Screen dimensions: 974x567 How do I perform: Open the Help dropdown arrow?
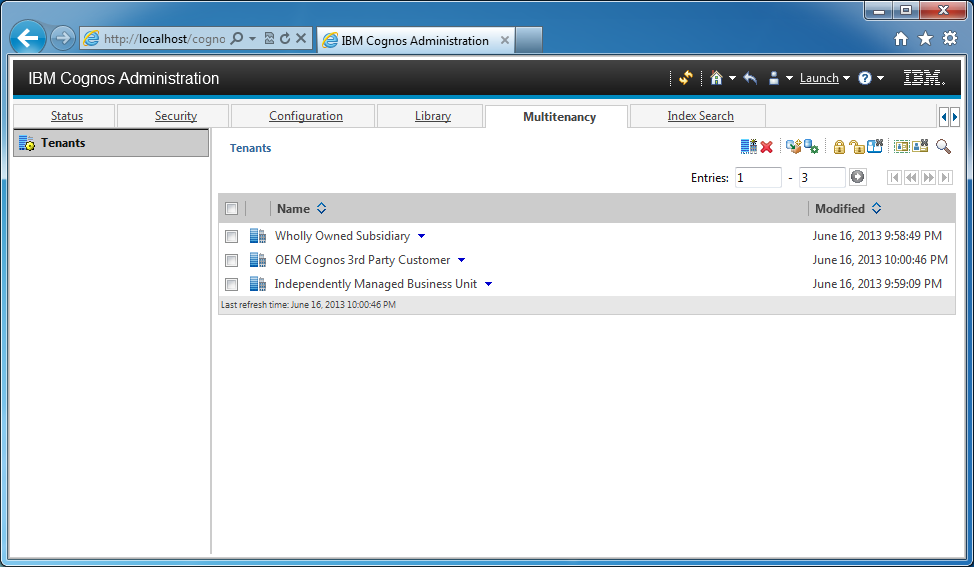pos(880,78)
